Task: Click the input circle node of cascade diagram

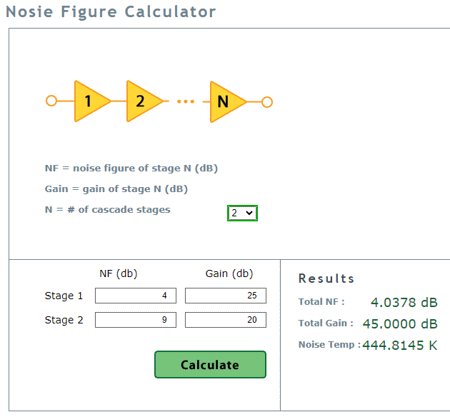Action: click(51, 100)
